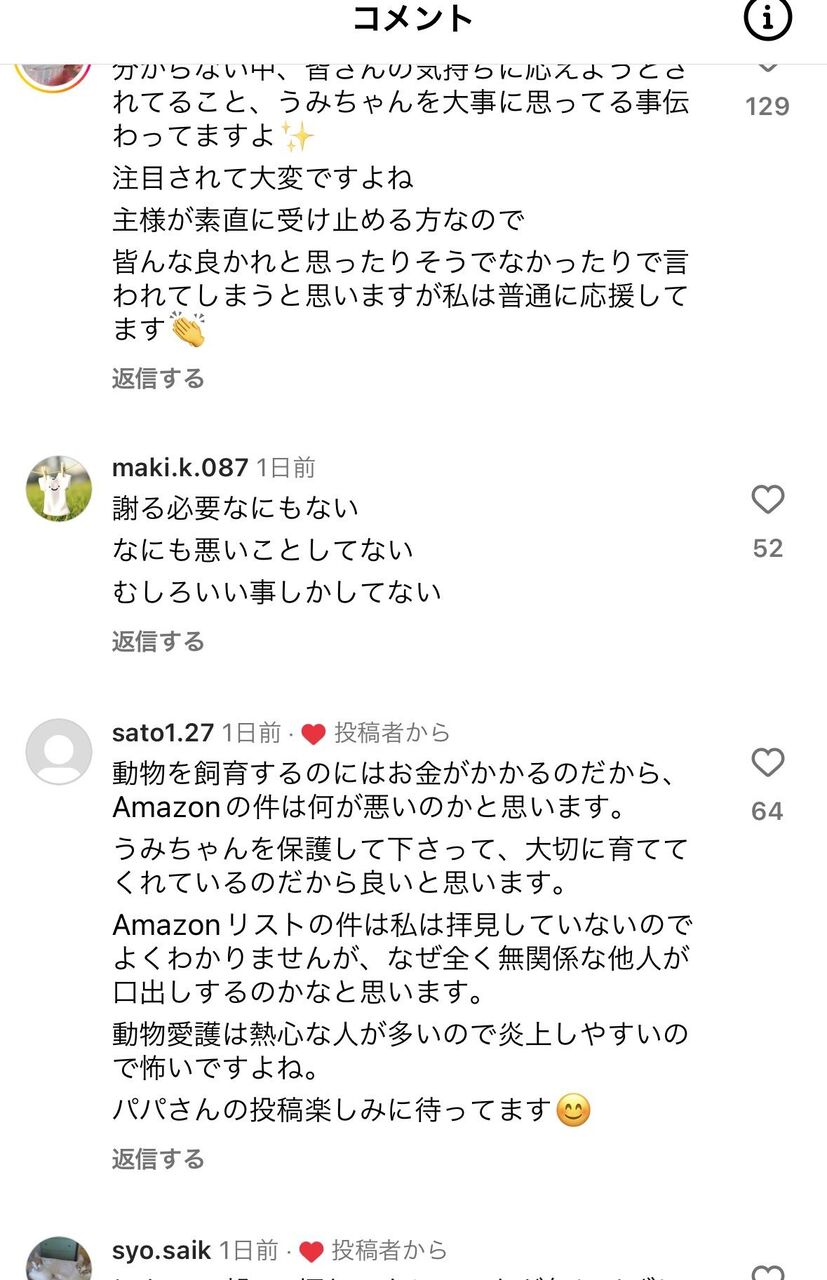The width and height of the screenshot is (827, 1280).
Task: Tap the 52 likes count
Action: [x=768, y=548]
